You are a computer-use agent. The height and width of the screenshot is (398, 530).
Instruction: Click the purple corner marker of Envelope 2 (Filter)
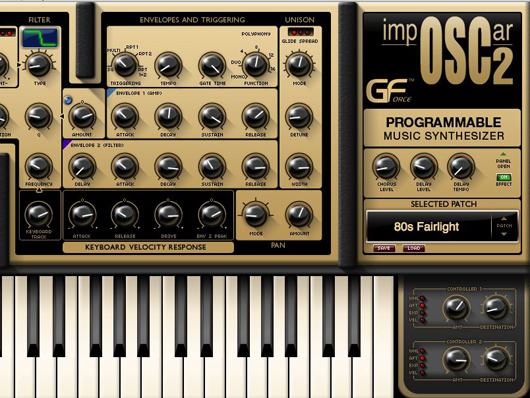click(x=66, y=144)
